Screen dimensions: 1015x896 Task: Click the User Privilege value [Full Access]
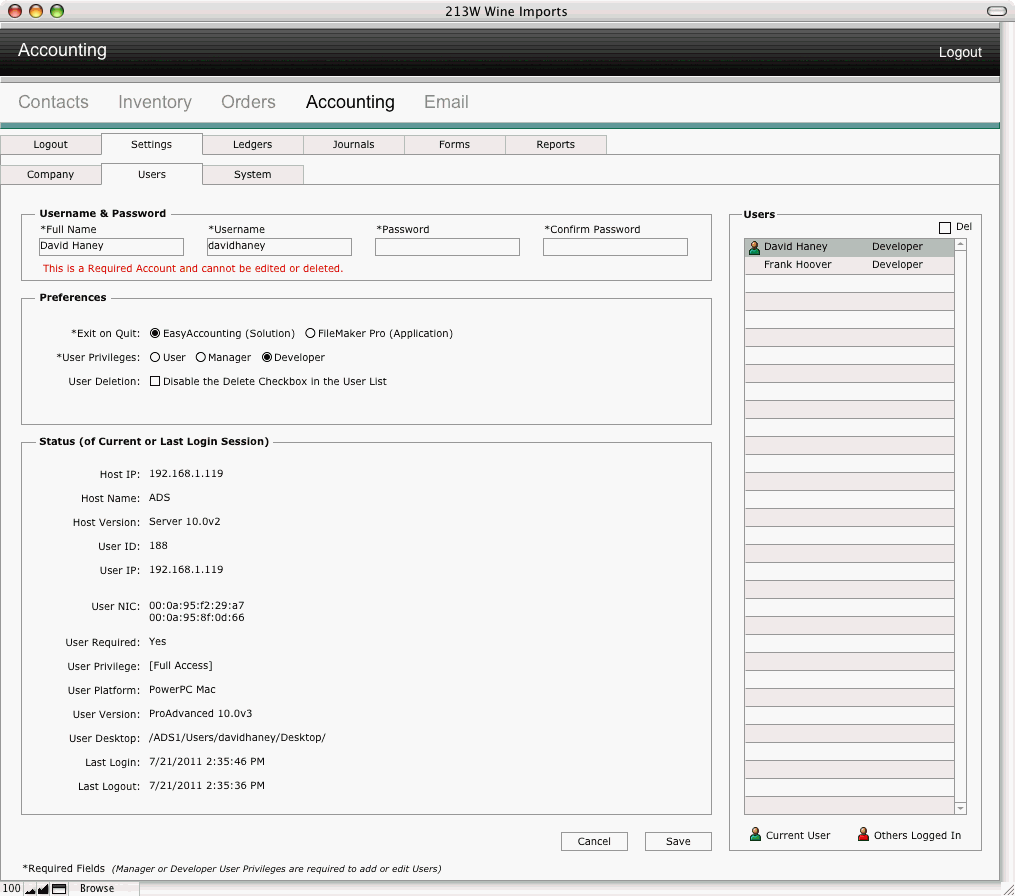point(181,666)
